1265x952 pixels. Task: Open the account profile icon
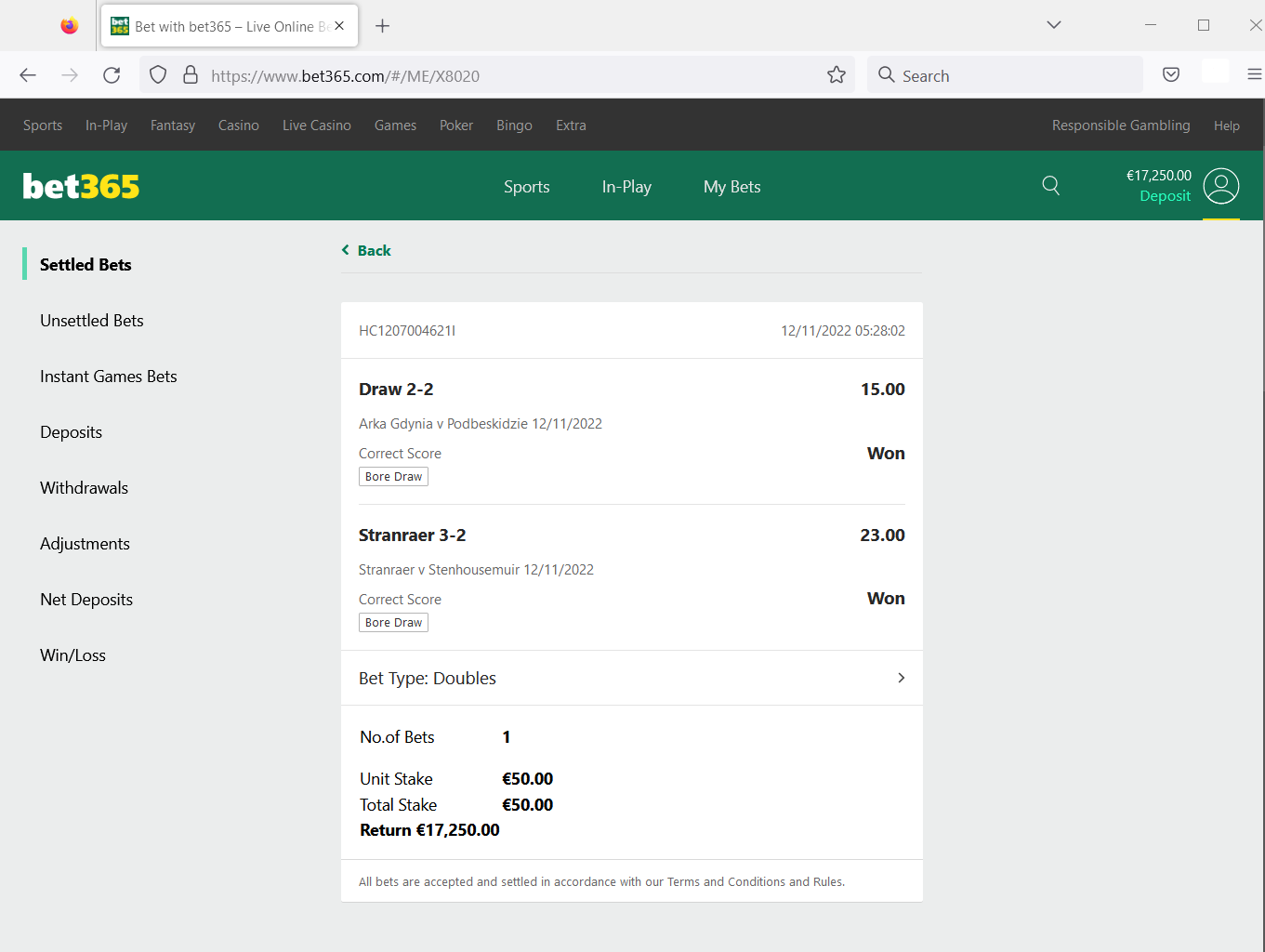(x=1220, y=186)
